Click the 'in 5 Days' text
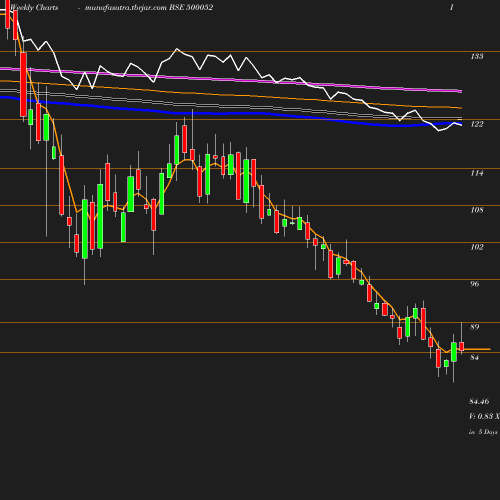The width and height of the screenshot is (500, 500). pos(483,432)
